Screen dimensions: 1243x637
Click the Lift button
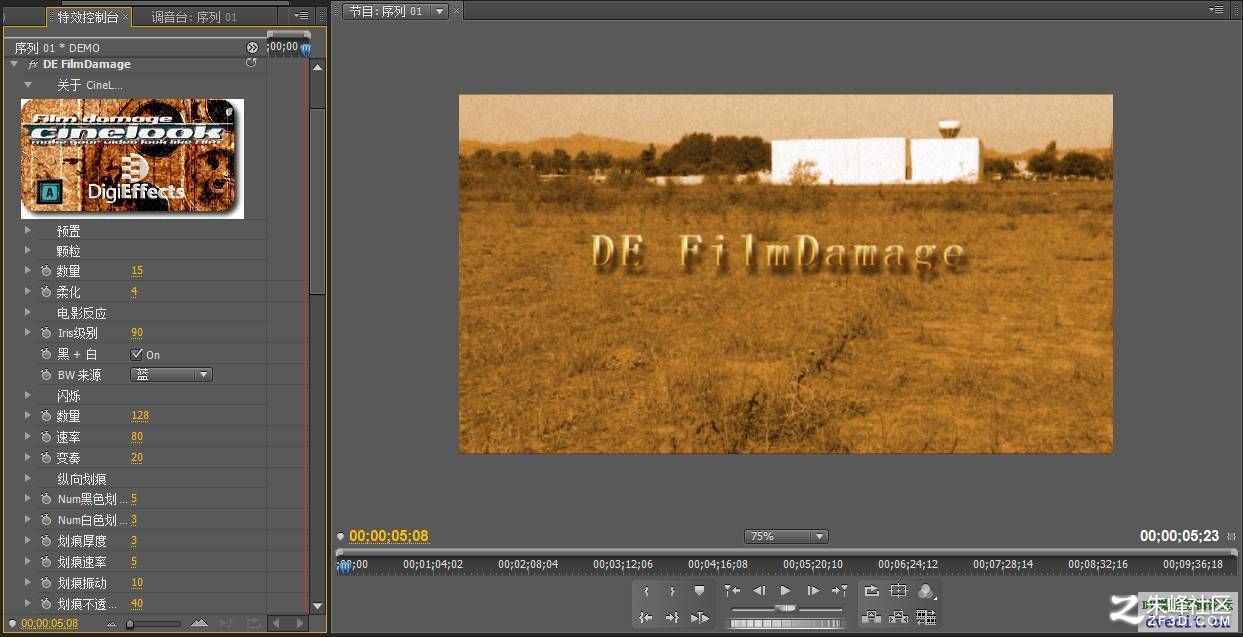pos(872,618)
